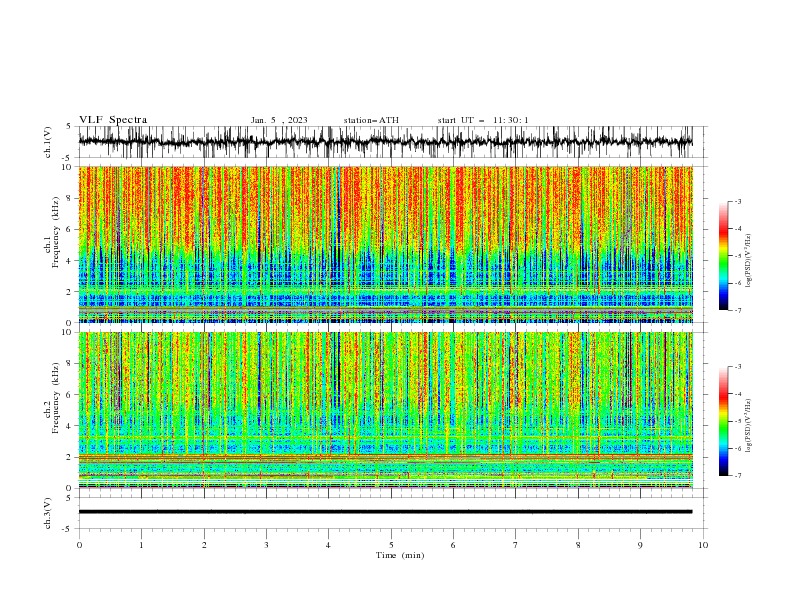Viewport: 792px width, 612px height.
Task: Click the ch.1 'Frequency (kHz)' axis label
Action: (55, 232)
